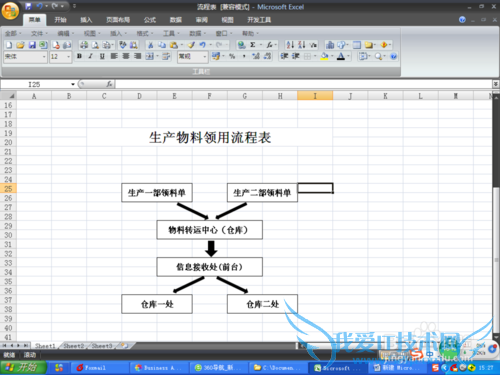Increase indent in the toolbar

click(296, 56)
